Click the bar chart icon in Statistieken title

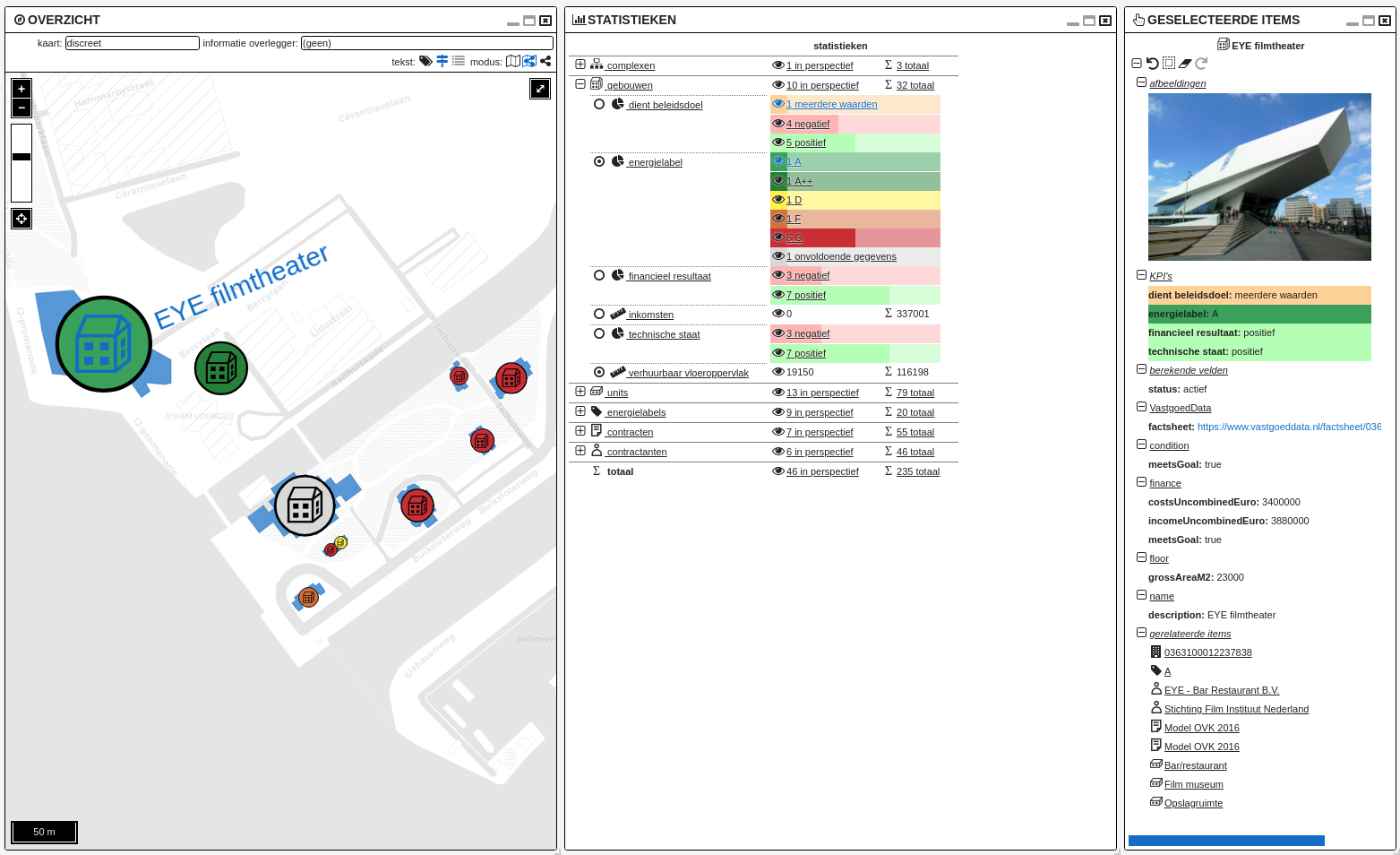(x=579, y=20)
